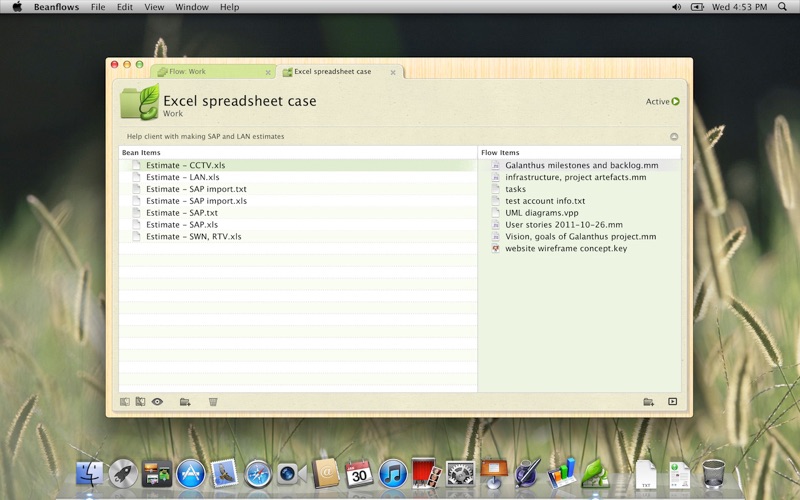Select Estimate – CCTV.xls file
The image size is (800, 500).
(x=298, y=165)
